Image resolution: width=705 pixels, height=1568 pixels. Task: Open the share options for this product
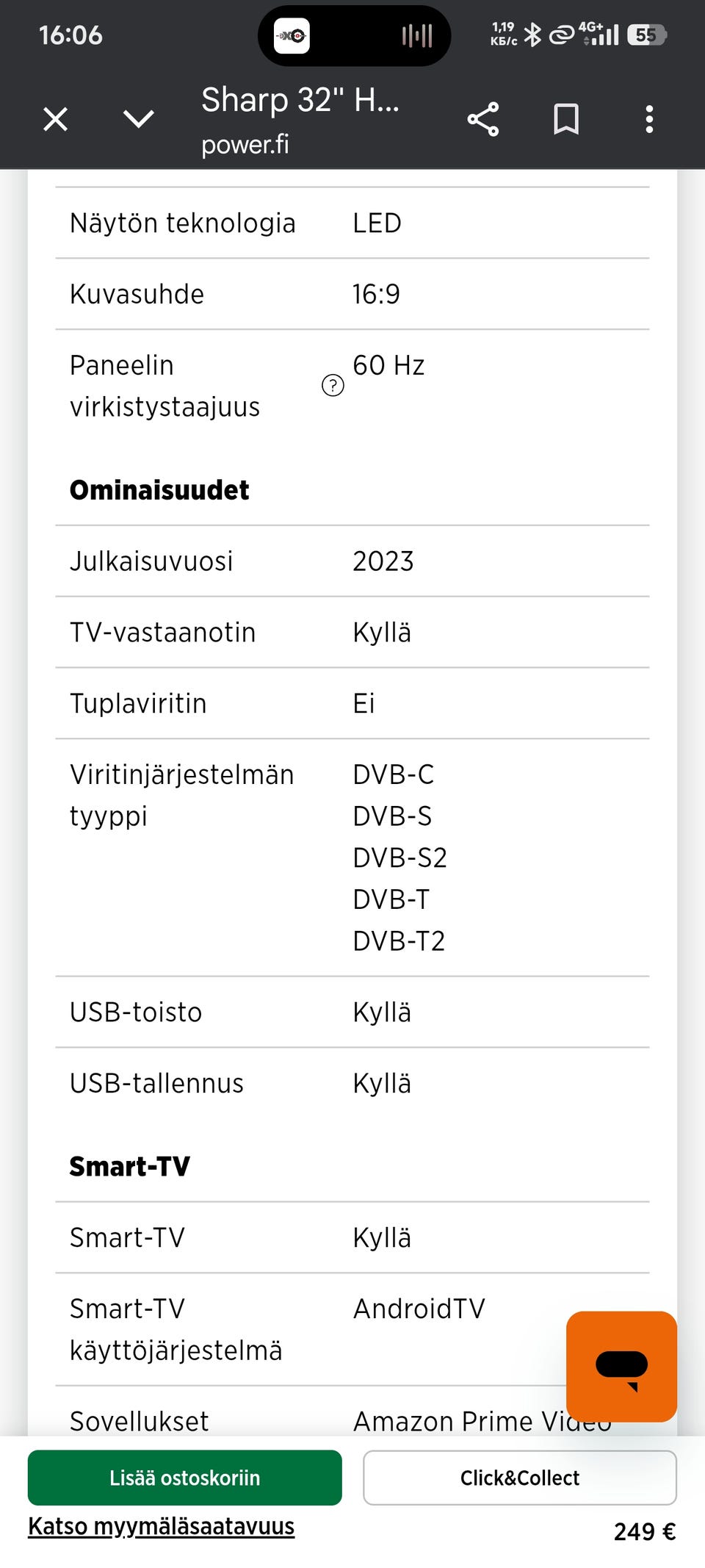[x=482, y=119]
